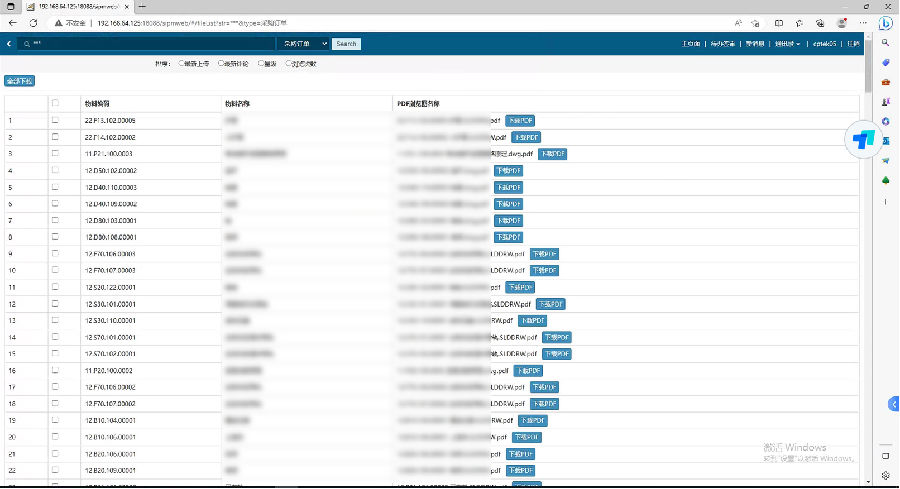Open the tab actions icon at window top-left

(10, 6)
